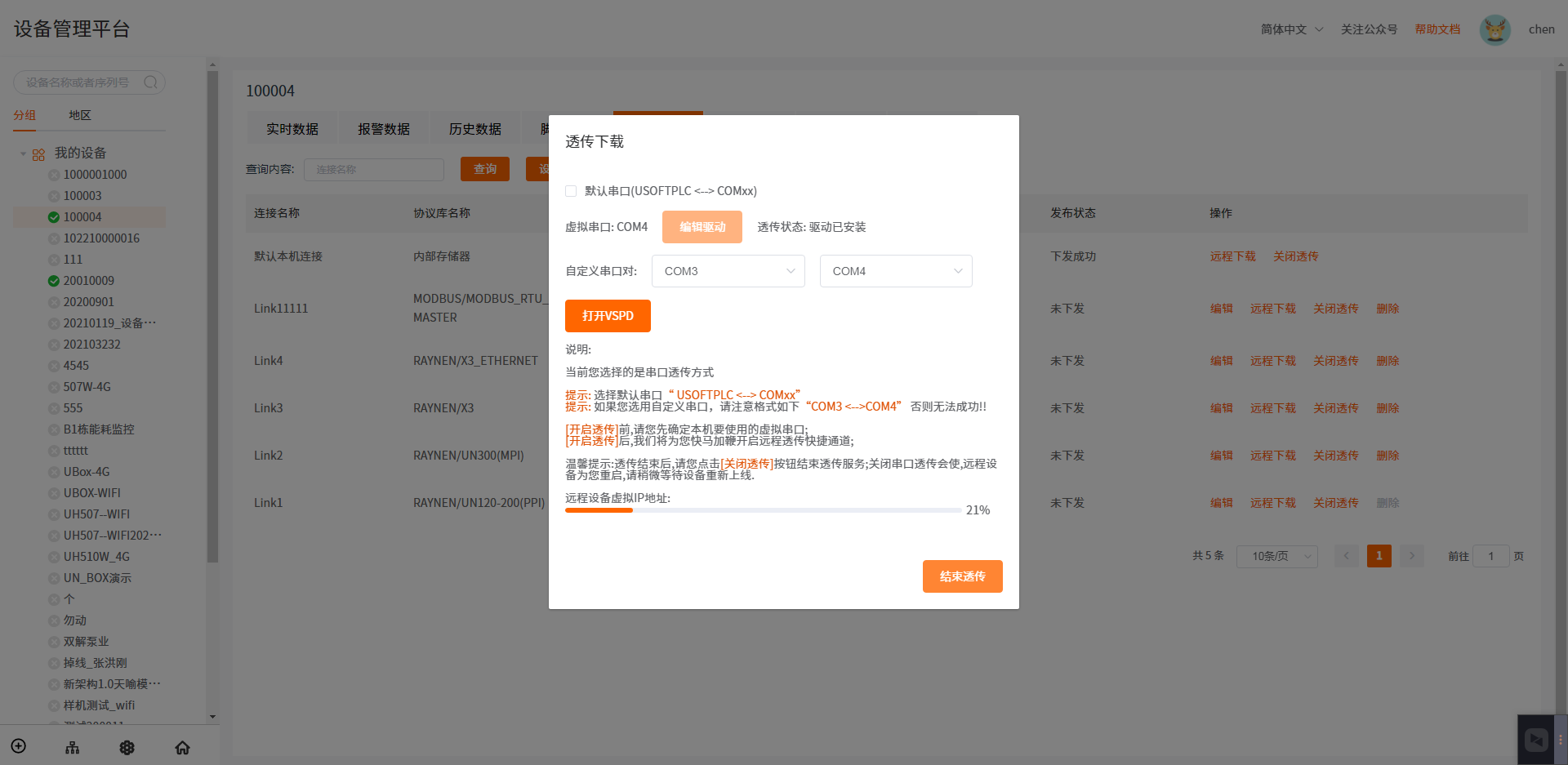Click 远程下载 in the Link1 row
Image resolution: width=1568 pixels, height=765 pixels.
tap(1273, 503)
